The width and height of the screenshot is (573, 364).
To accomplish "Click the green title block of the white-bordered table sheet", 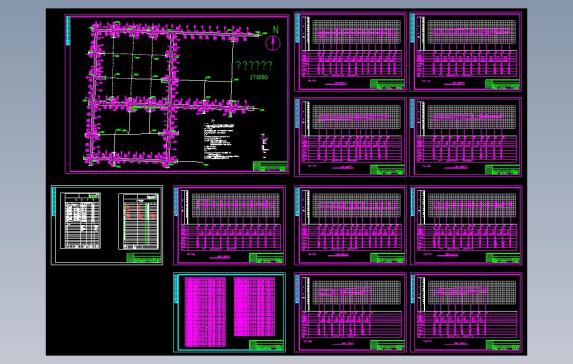I will coord(144,258).
